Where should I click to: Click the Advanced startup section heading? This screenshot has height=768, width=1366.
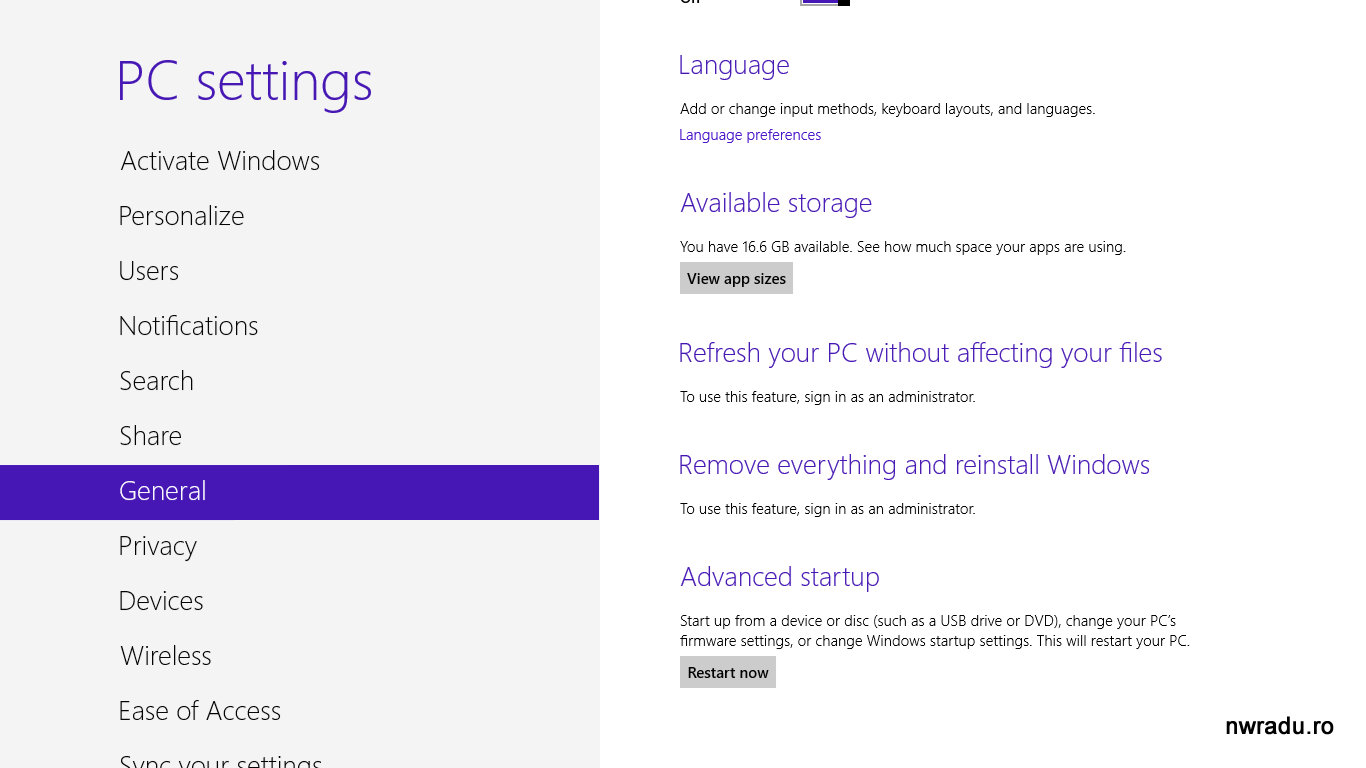[780, 577]
